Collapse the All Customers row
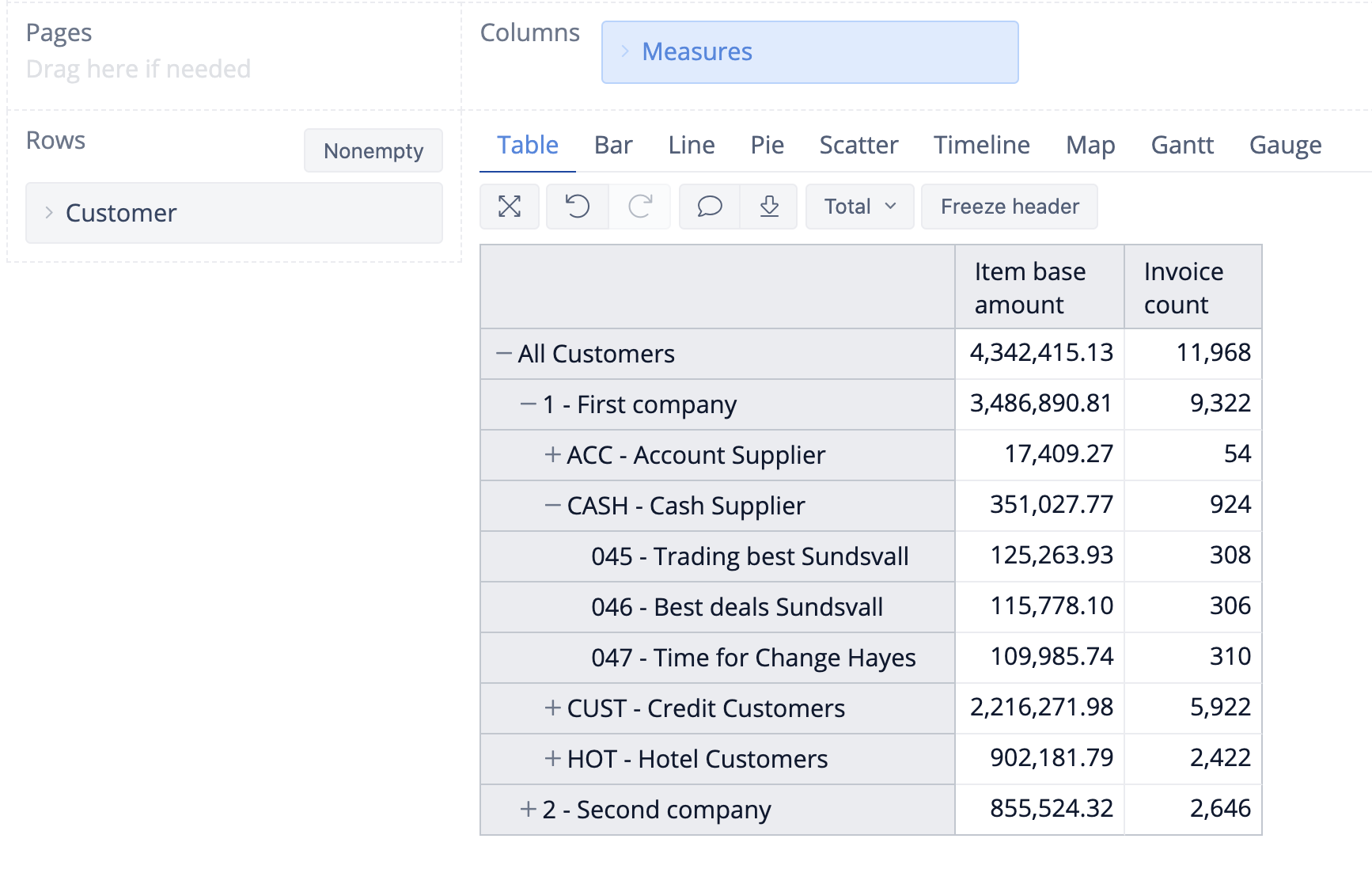This screenshot has width=1372, height=869. 503,354
